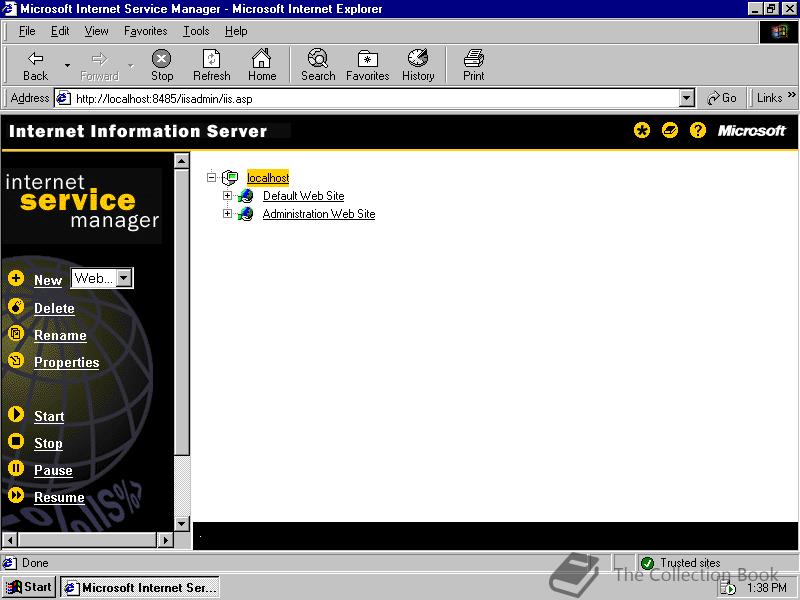
Task: Click sidebar horizontal scrollbar right arrow
Action: tap(165, 539)
